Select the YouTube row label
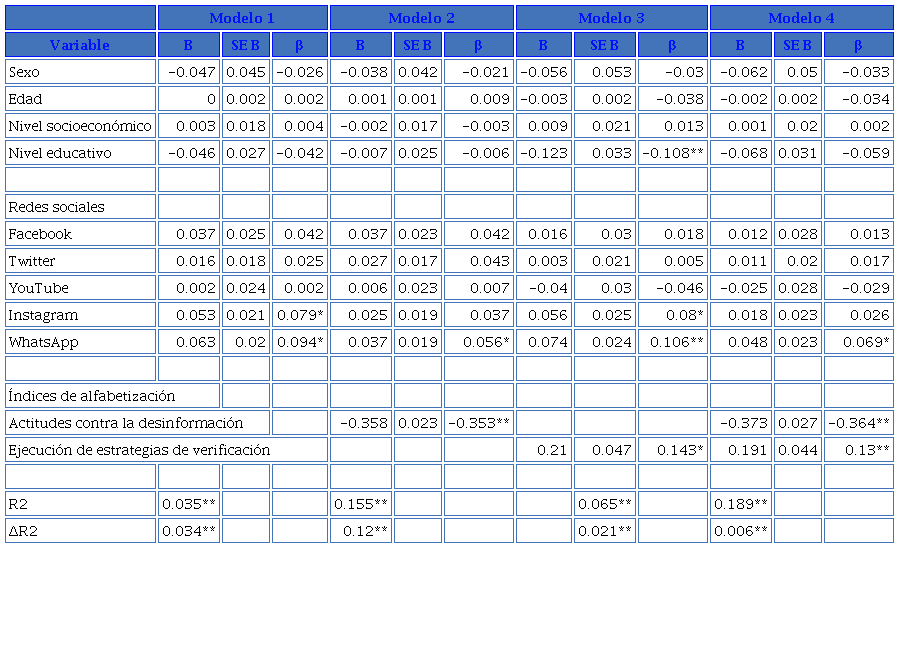Screen dimensions: 899x650 coord(80,288)
